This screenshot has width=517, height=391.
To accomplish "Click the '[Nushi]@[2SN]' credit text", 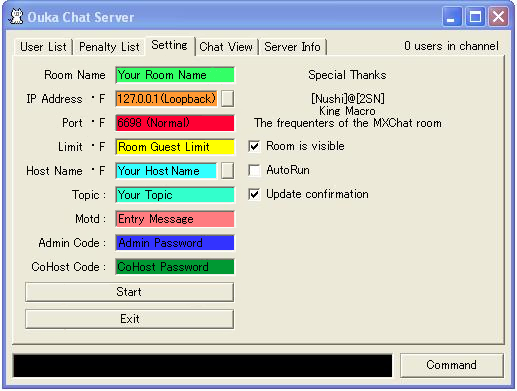I will pos(348,99).
